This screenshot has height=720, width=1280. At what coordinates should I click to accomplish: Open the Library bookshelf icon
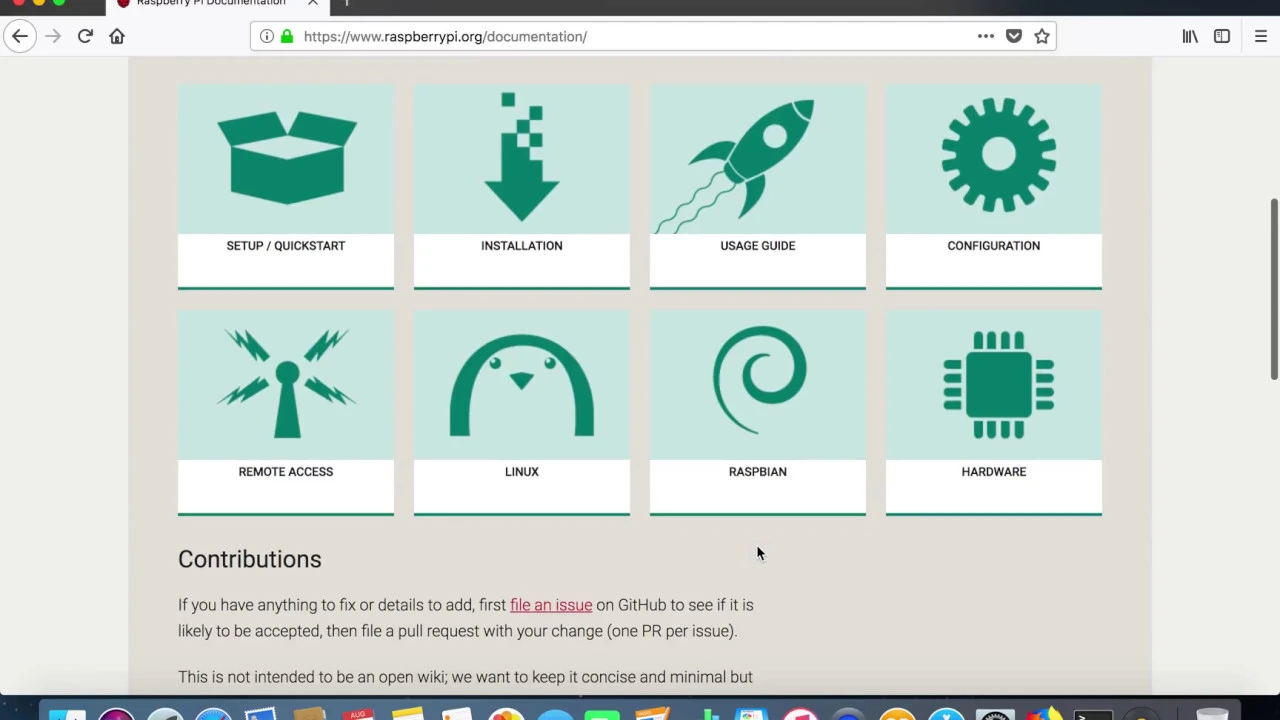tap(1190, 36)
